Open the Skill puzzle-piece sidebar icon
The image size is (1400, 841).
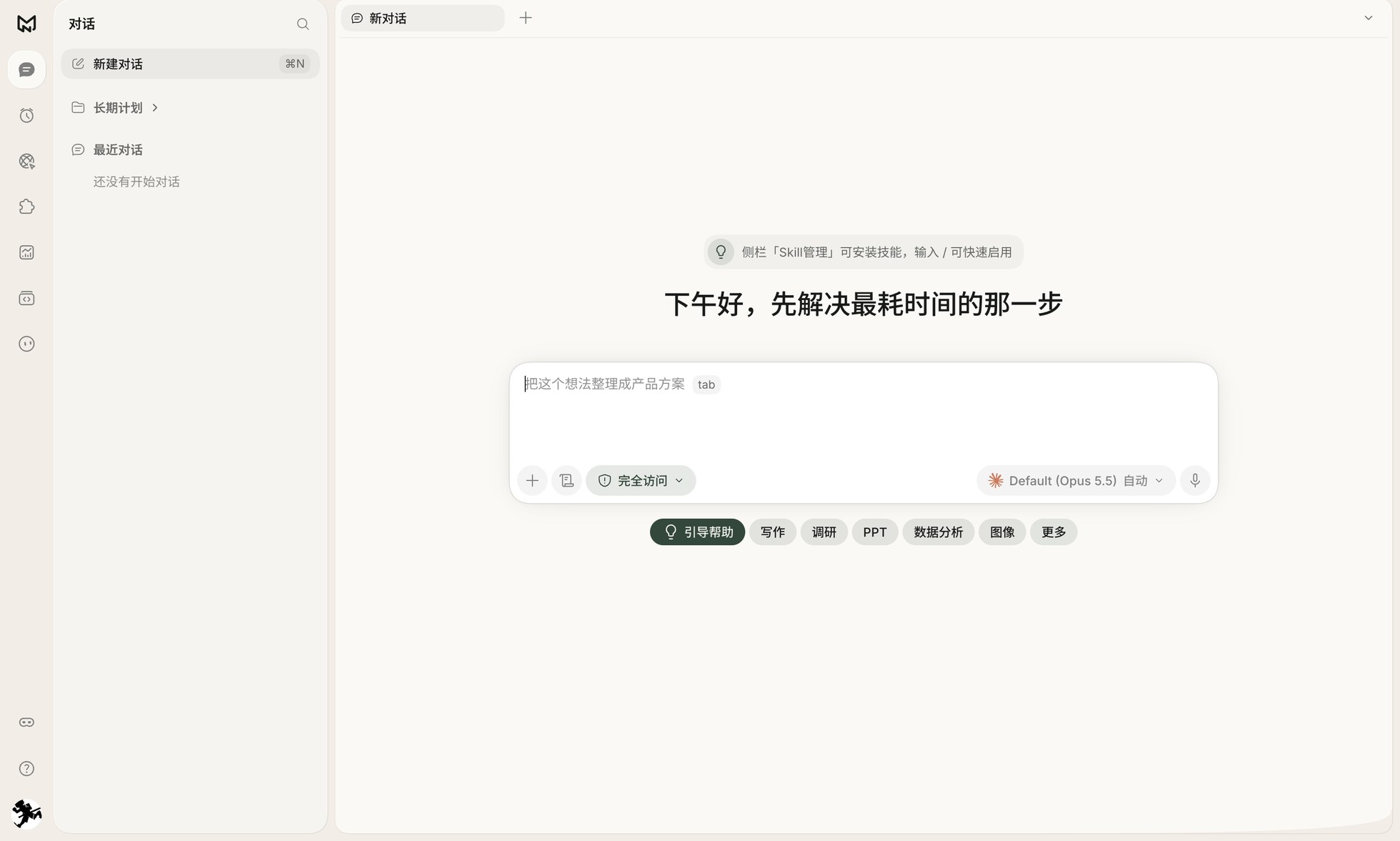coord(26,206)
